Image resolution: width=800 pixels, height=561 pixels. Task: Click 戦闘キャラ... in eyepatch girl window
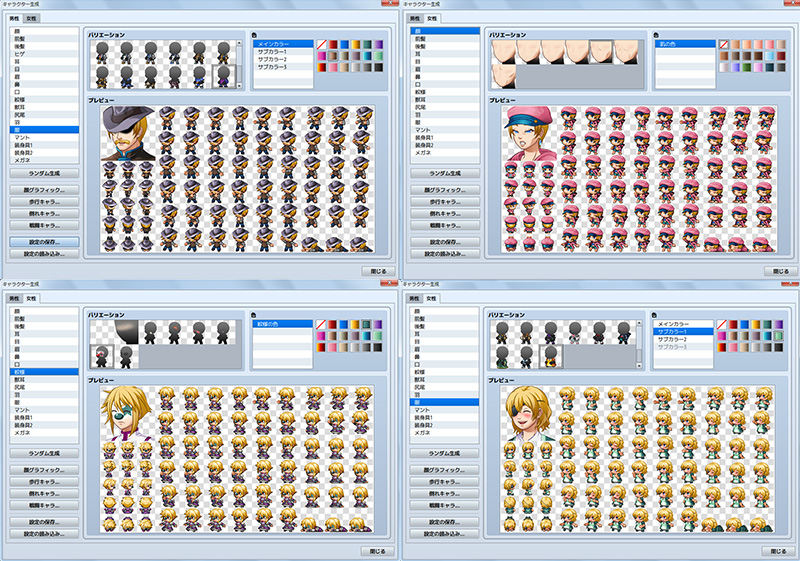click(444, 505)
